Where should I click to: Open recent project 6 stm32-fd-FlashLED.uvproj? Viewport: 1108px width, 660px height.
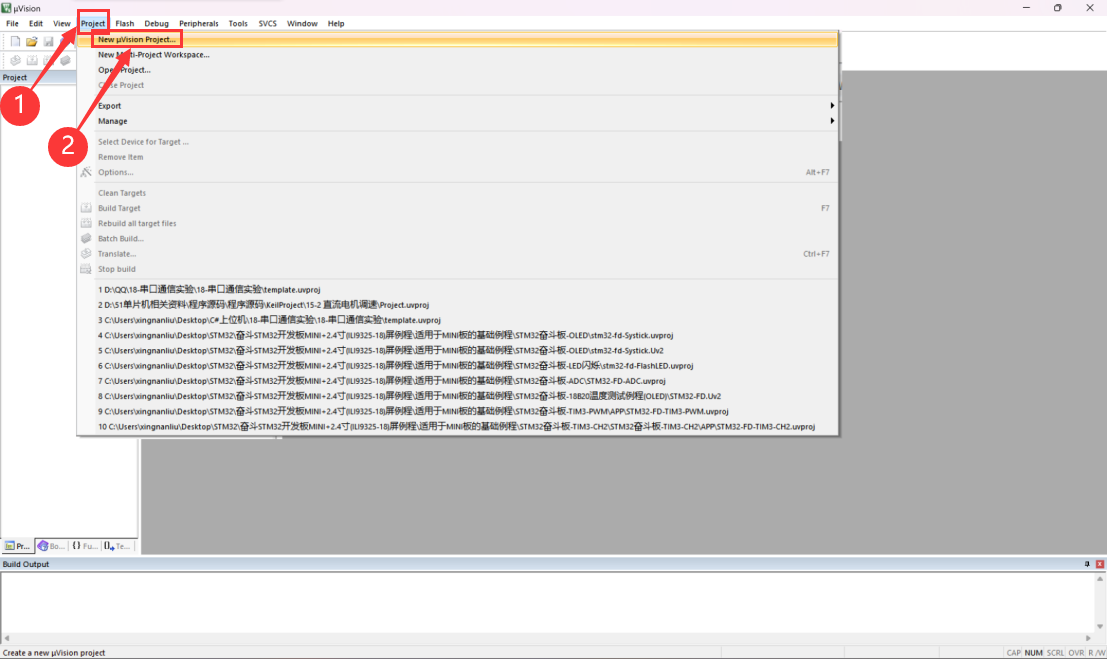(457, 366)
